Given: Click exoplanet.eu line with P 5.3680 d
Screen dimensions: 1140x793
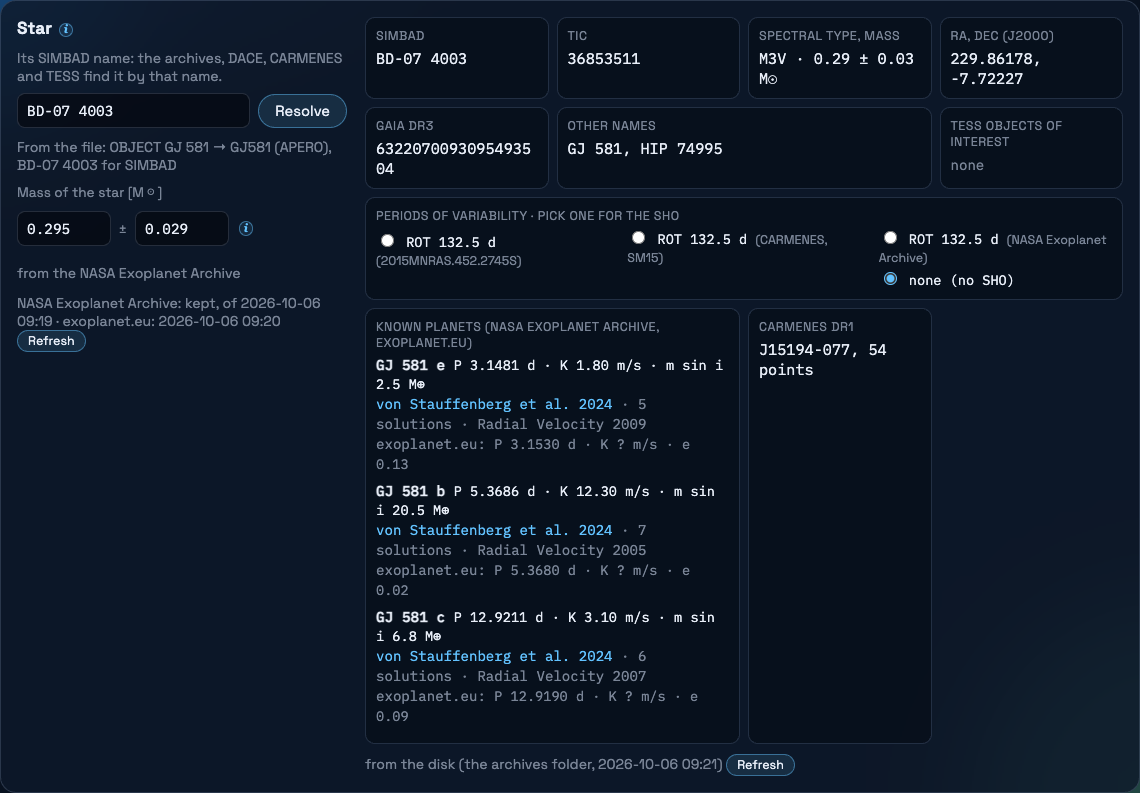Looking at the screenshot, I should [533, 580].
